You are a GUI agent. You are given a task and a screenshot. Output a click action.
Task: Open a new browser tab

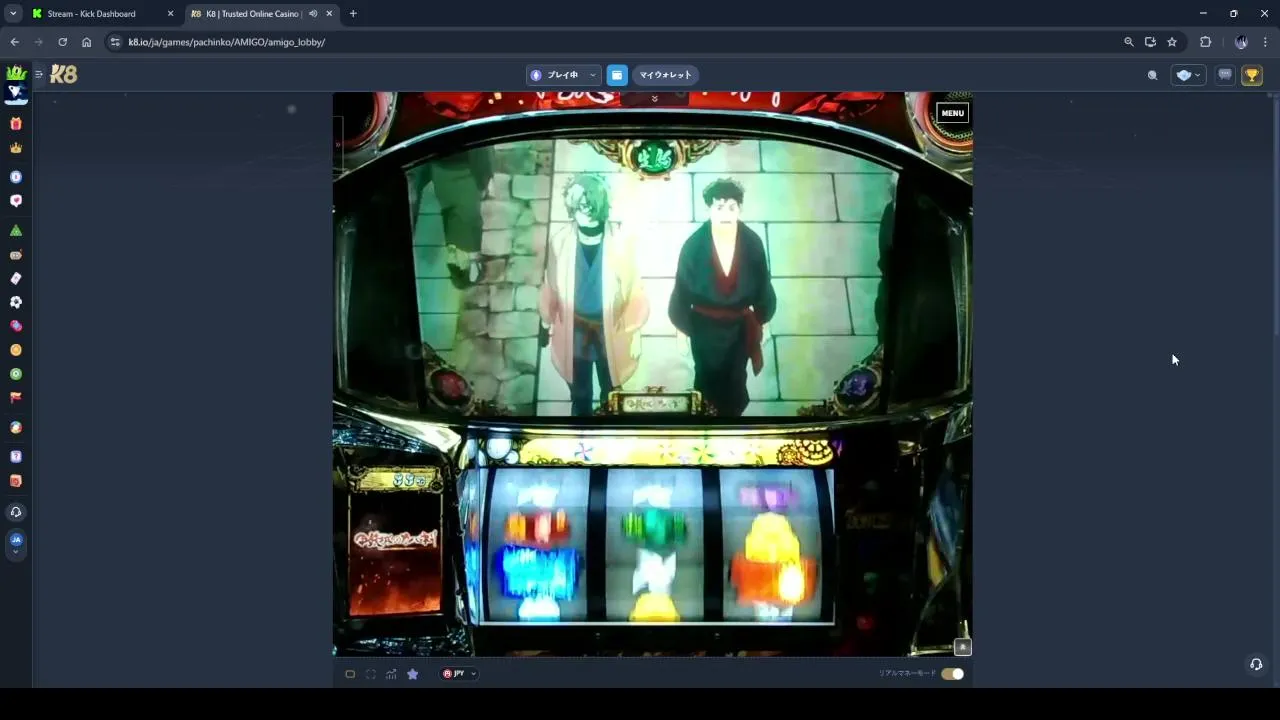(x=353, y=14)
